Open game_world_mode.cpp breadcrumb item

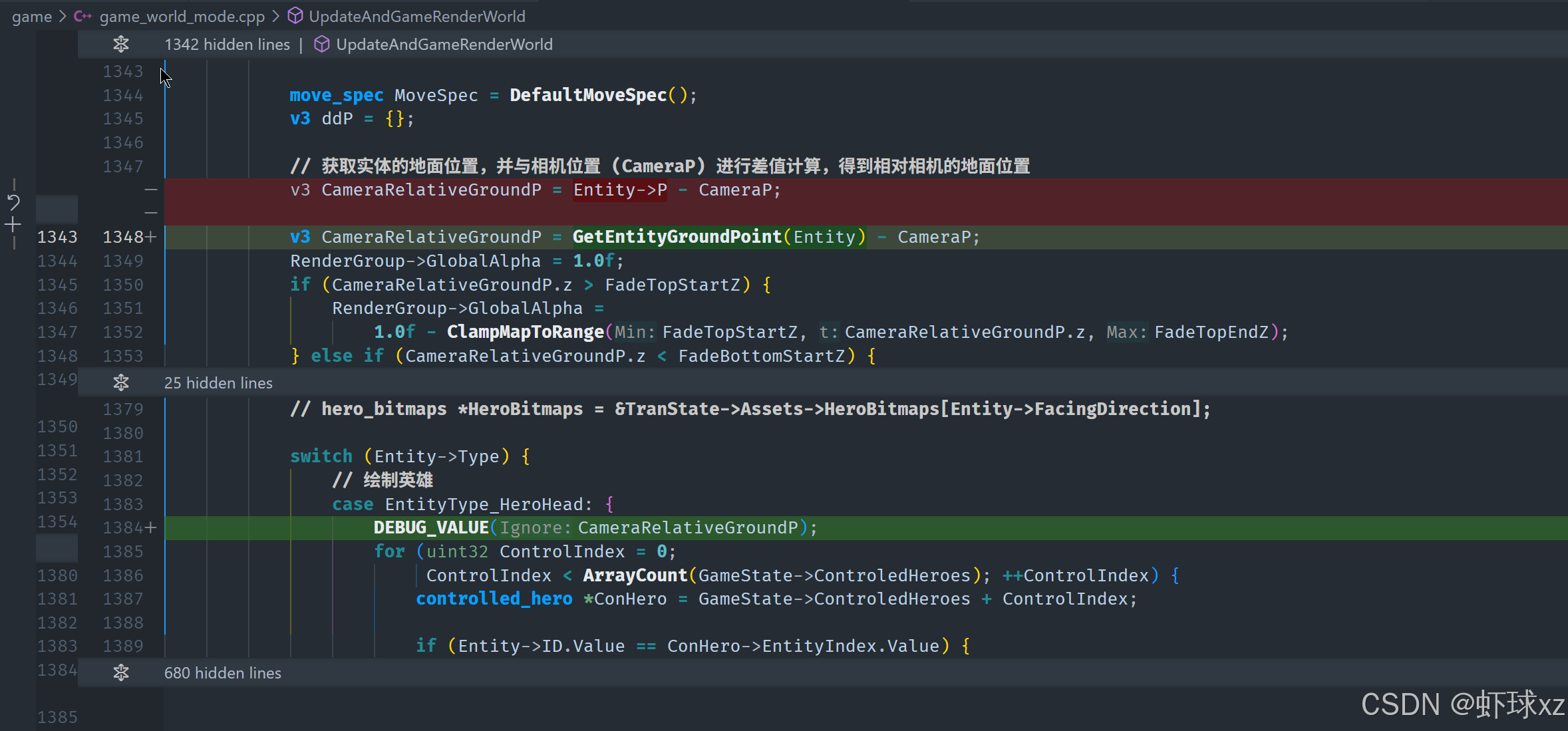182,17
